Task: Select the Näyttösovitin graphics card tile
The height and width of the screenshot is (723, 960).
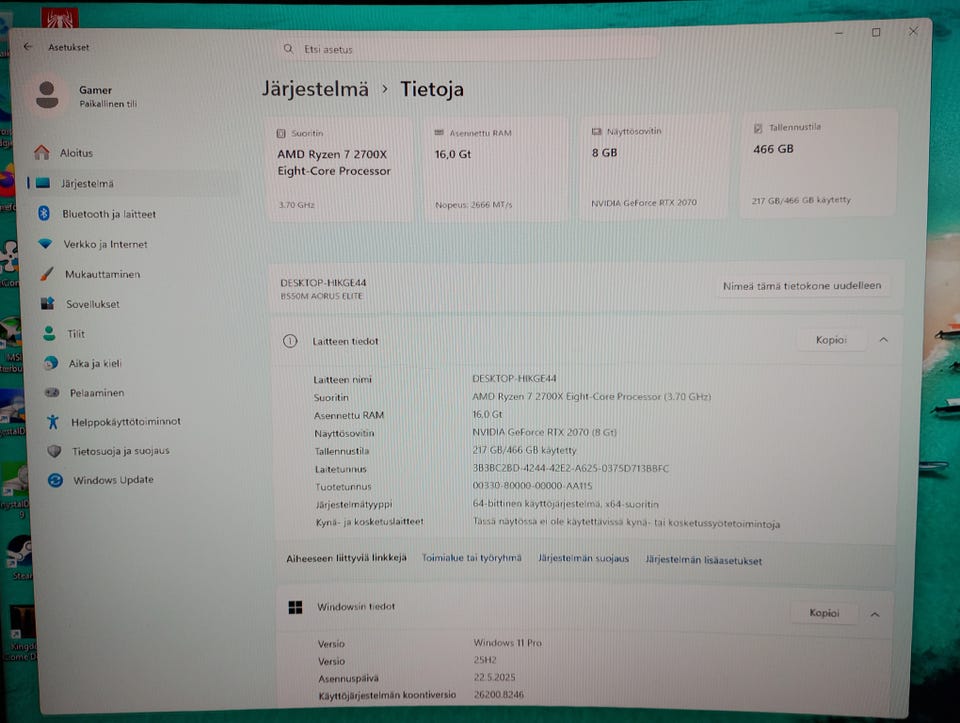Action: 653,167
